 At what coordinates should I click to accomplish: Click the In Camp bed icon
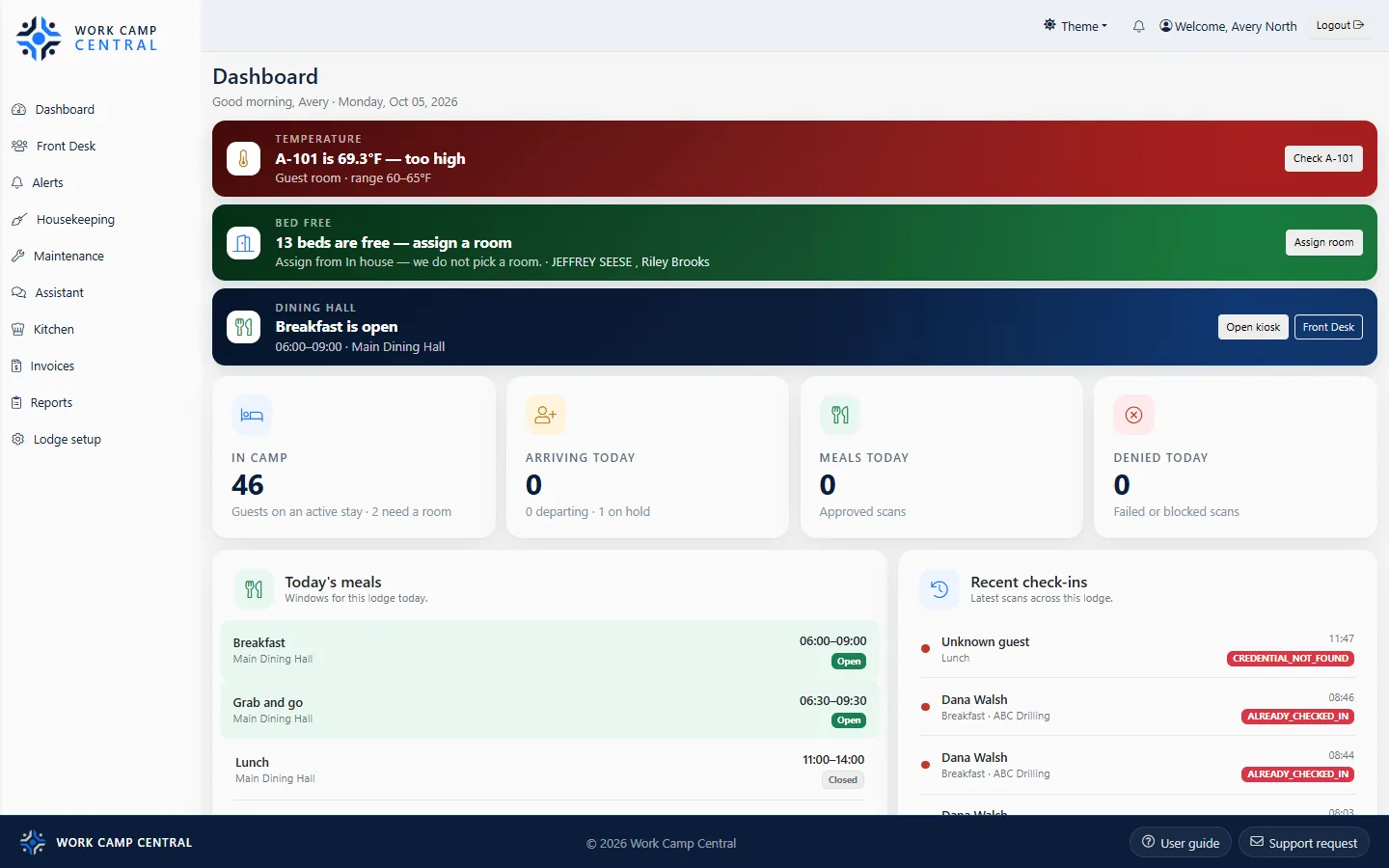pos(252,415)
